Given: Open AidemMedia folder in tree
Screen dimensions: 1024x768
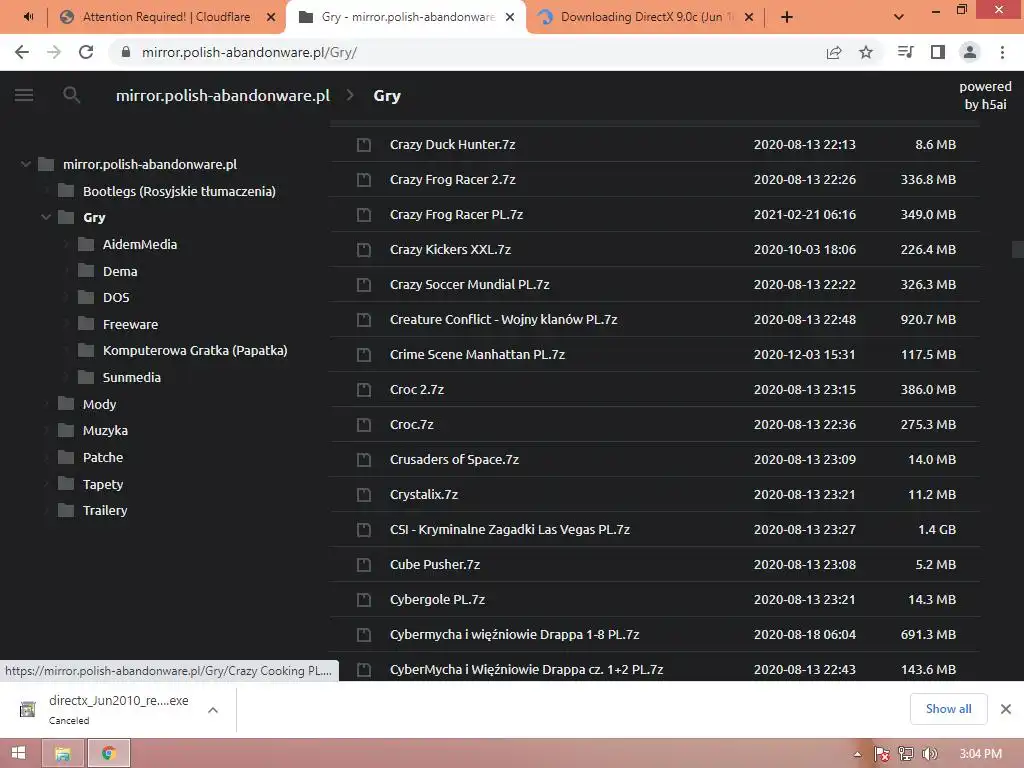Looking at the screenshot, I should 140,244.
